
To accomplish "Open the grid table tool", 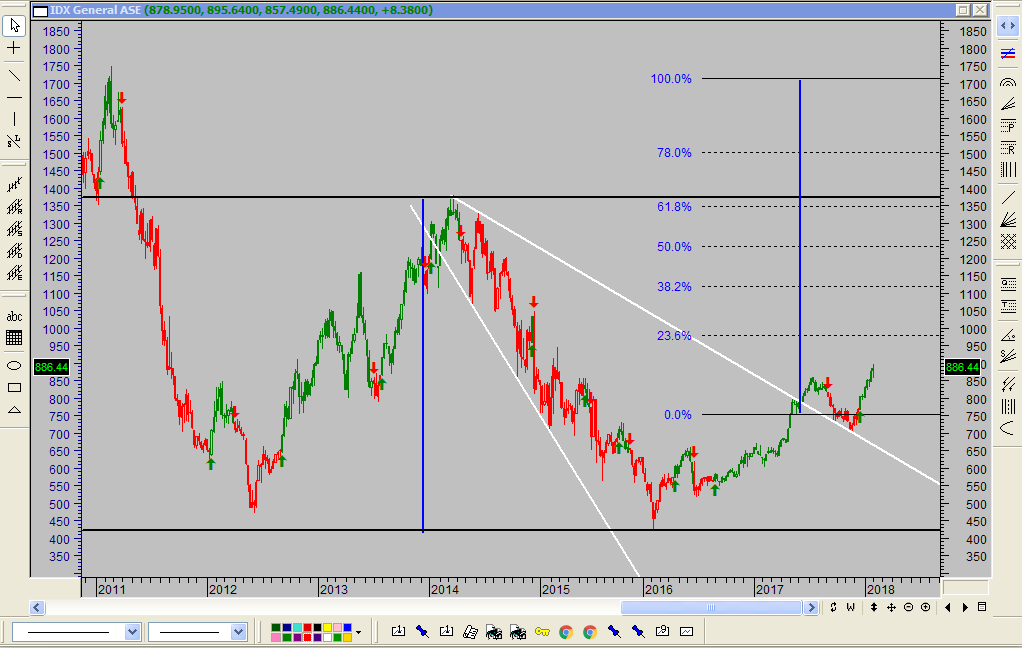I will 14,338.
